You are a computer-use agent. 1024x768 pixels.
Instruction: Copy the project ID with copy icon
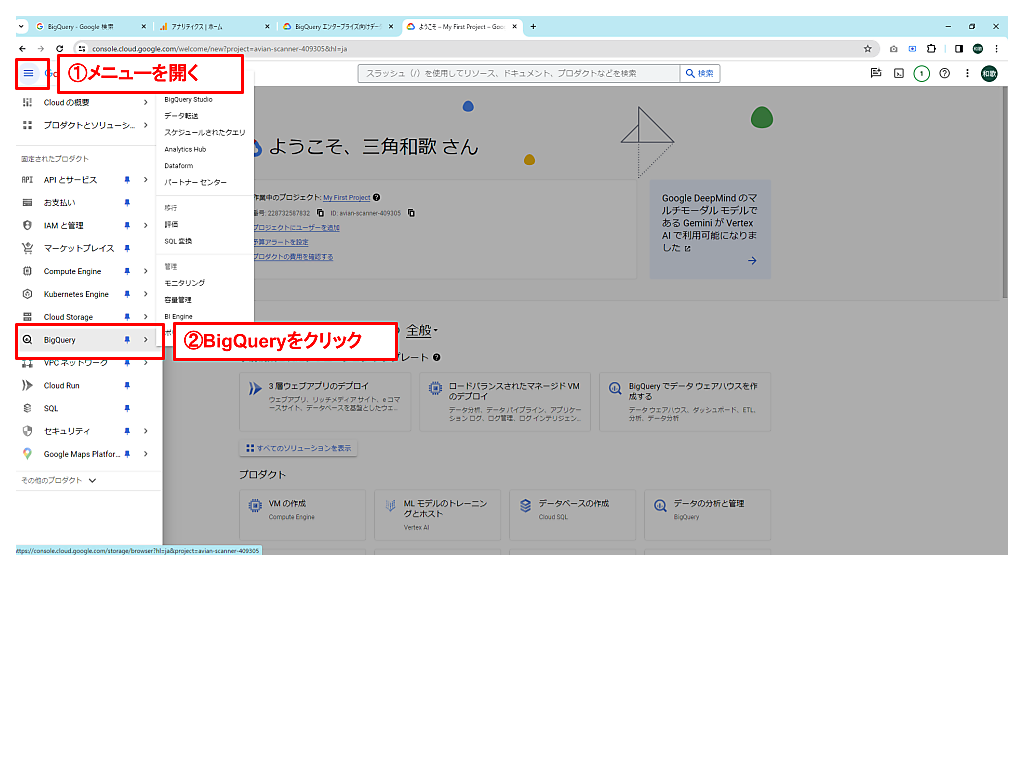(411, 213)
